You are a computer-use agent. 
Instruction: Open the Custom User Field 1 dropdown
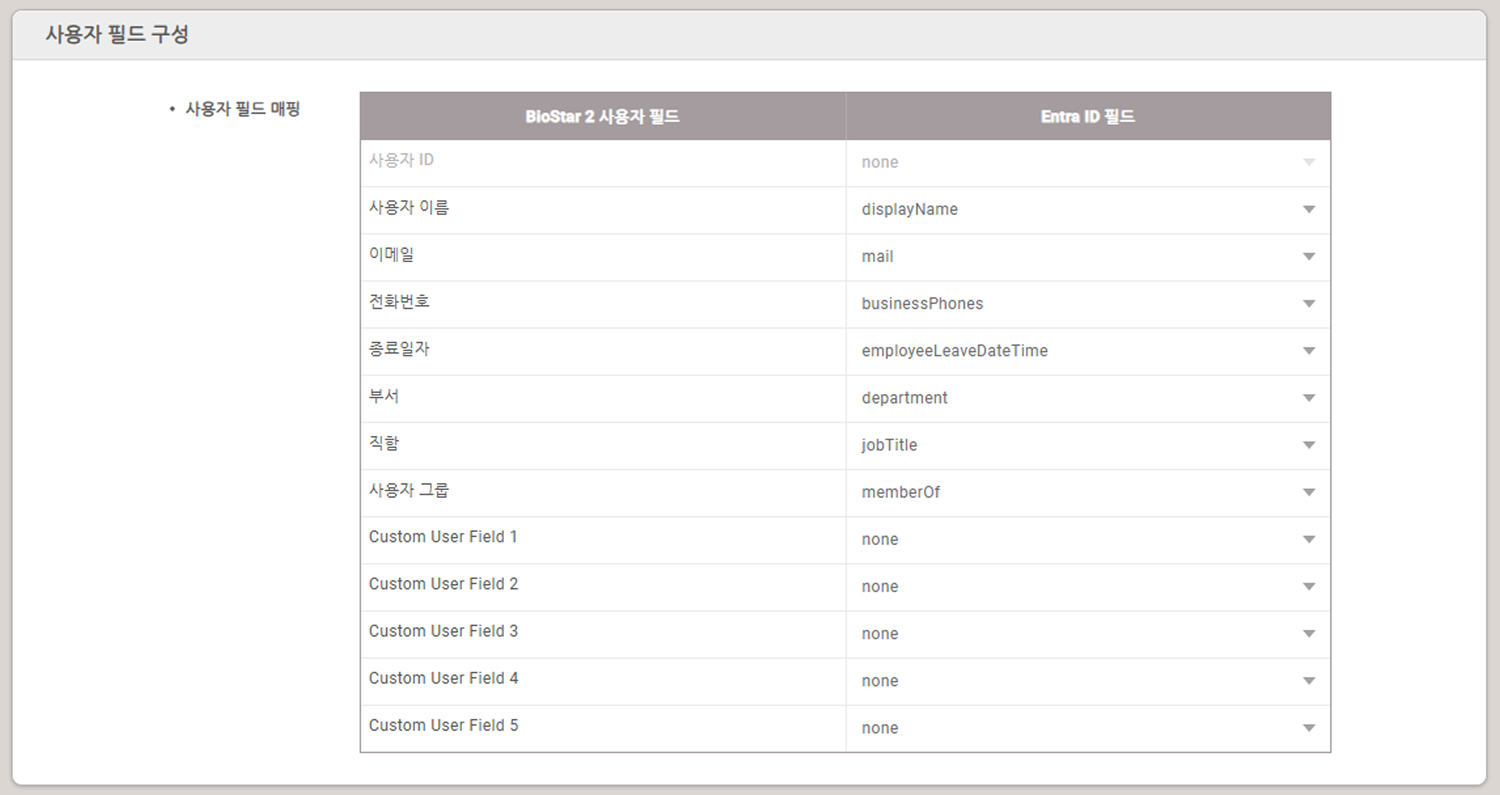[x=1088, y=539]
